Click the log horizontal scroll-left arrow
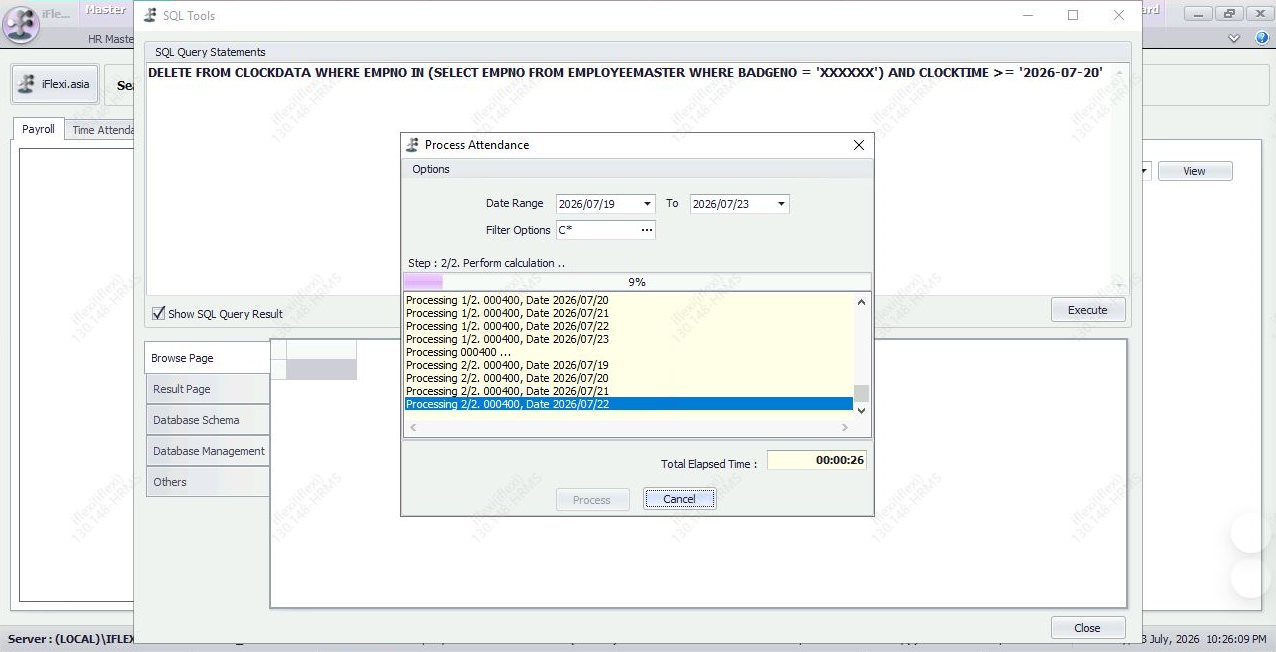1276x652 pixels. pyautogui.click(x=413, y=428)
